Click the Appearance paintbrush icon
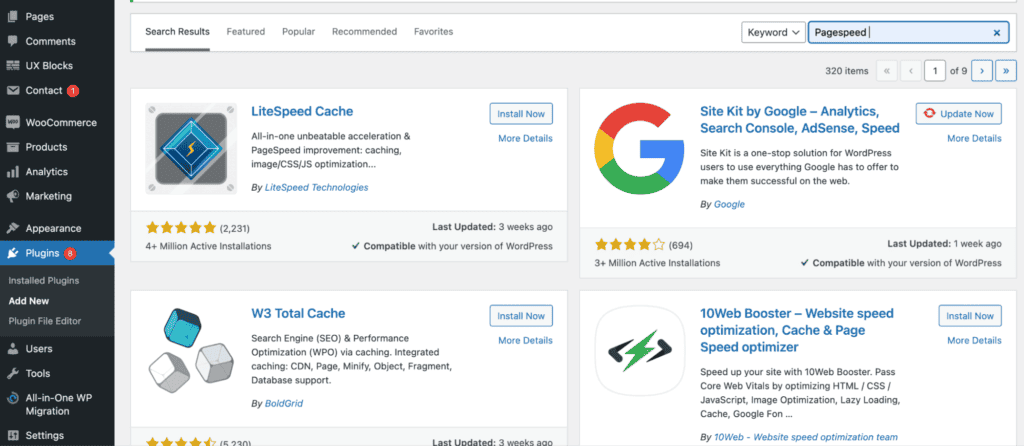Image resolution: width=1024 pixels, height=446 pixels. tap(12, 229)
